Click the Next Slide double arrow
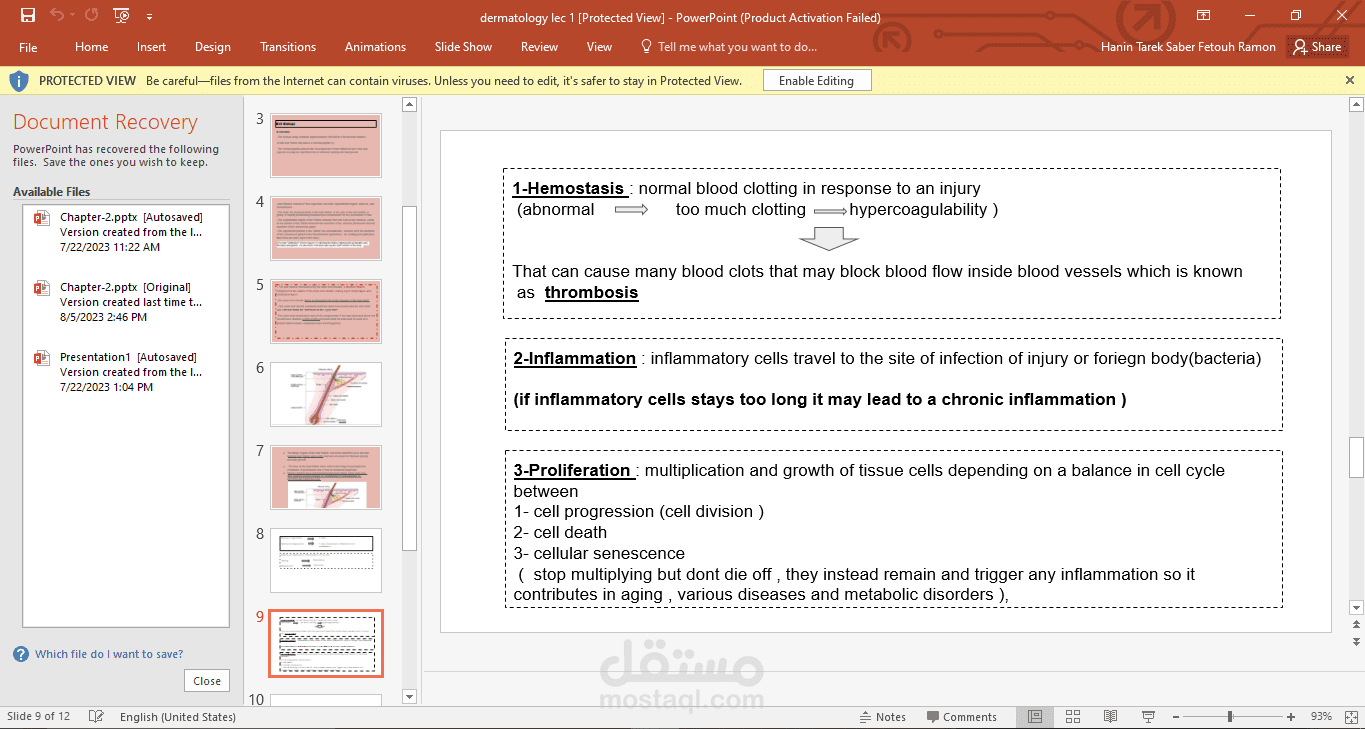The height and width of the screenshot is (729, 1365). tap(1356, 641)
